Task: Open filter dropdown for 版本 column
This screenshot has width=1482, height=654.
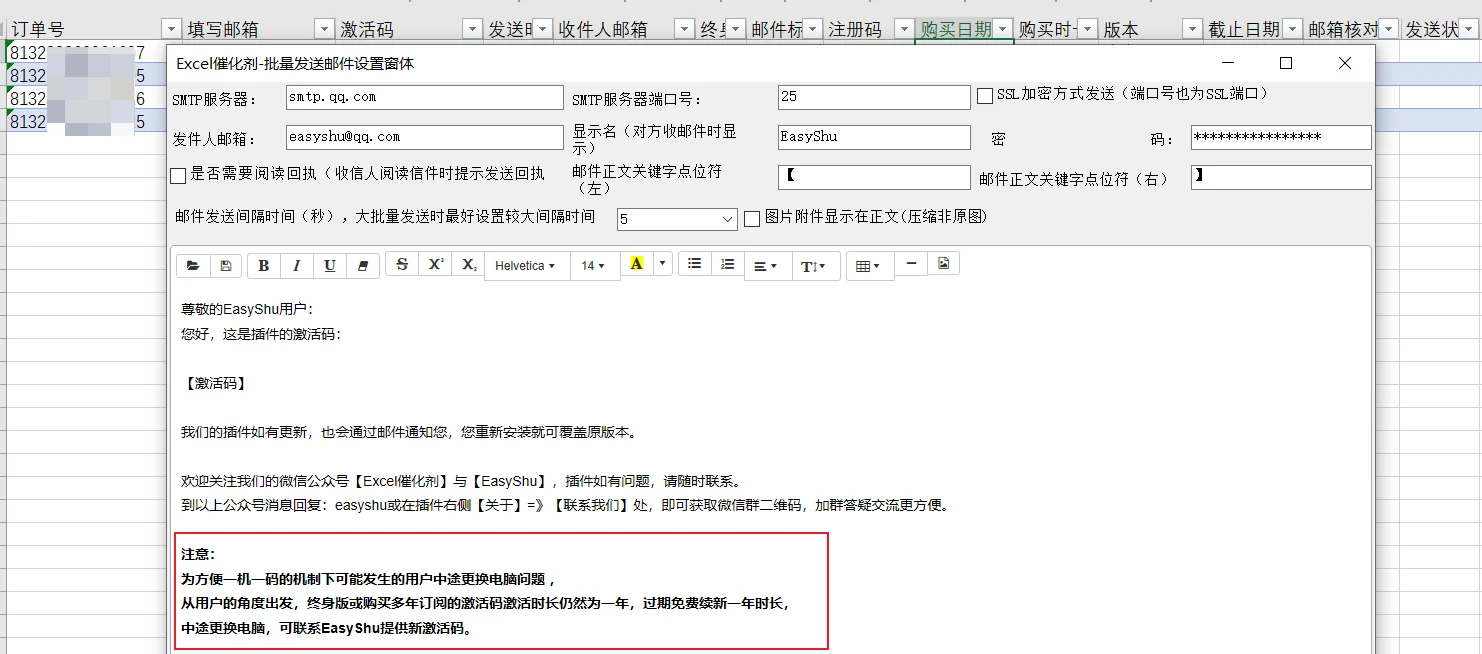Action: tap(1191, 29)
